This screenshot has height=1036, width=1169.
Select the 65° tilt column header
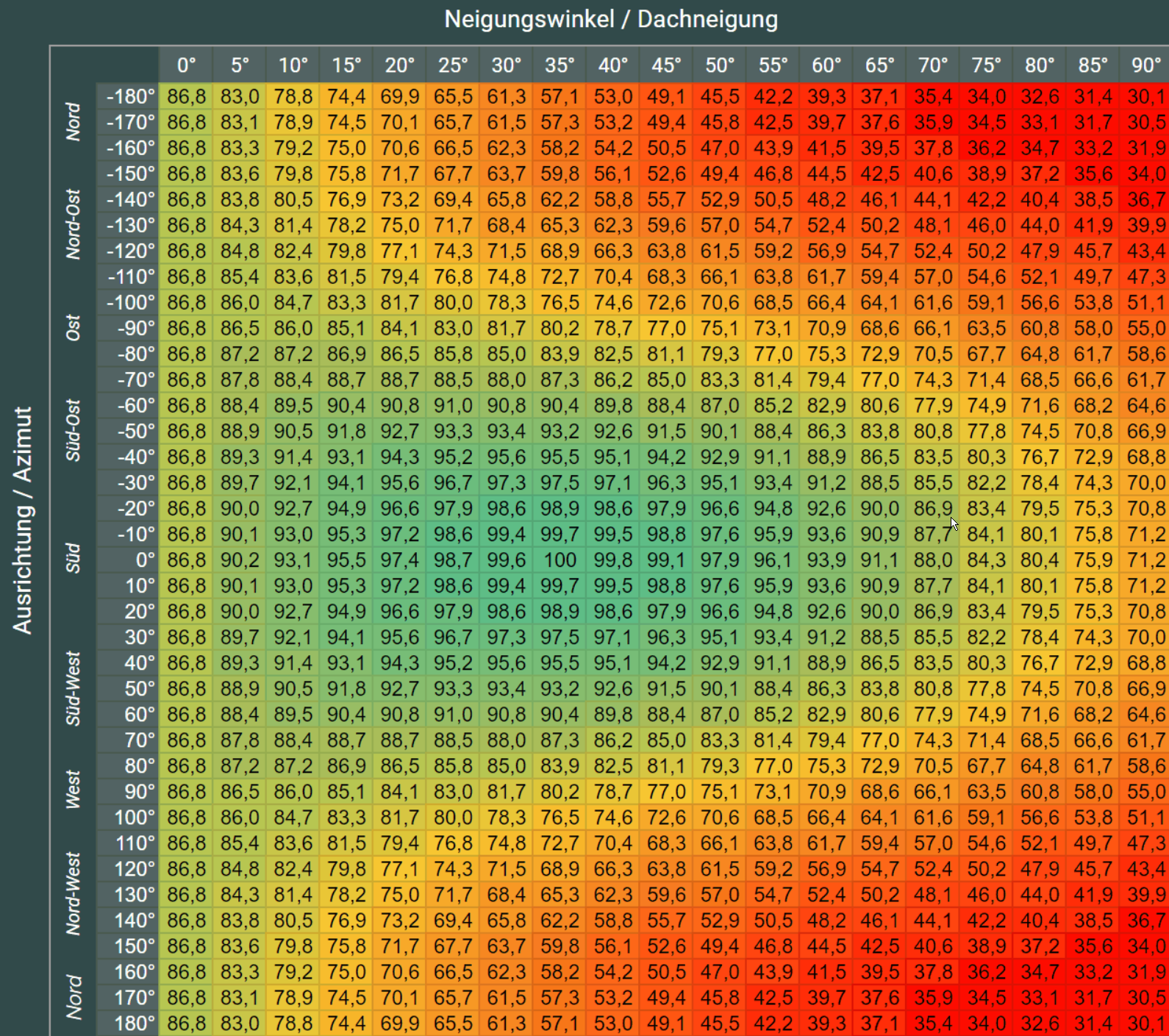pos(879,65)
